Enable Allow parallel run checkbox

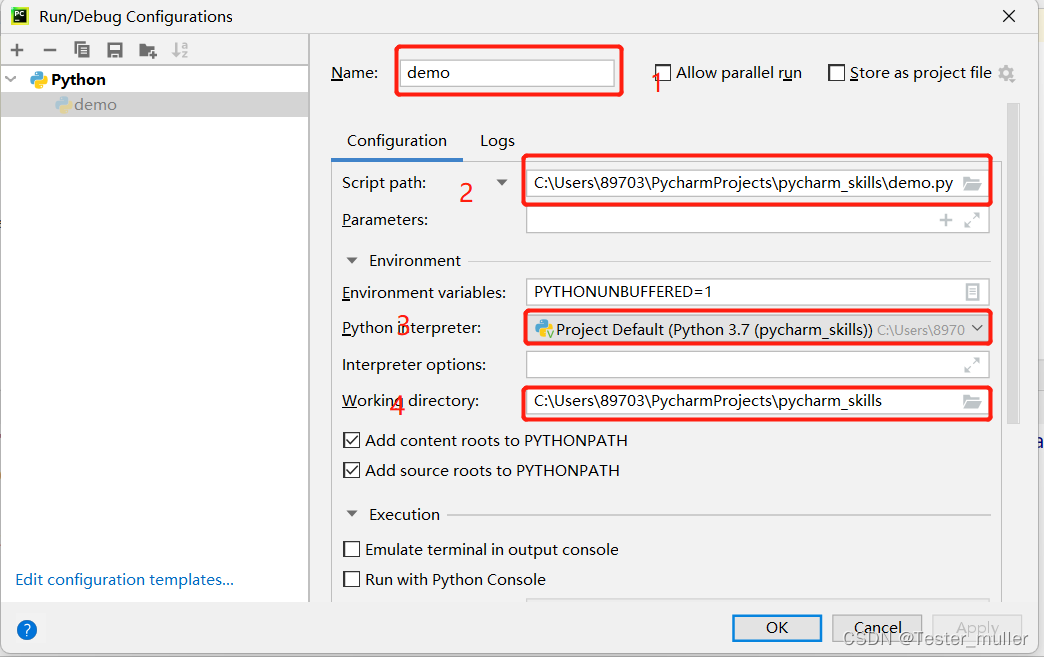click(x=662, y=73)
